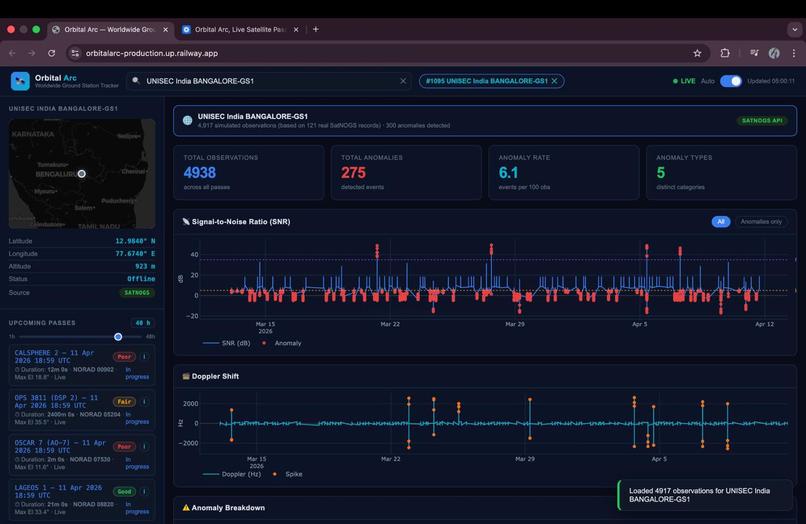Open the tab search dropdown arrow
806x524 pixels.
click(x=795, y=30)
